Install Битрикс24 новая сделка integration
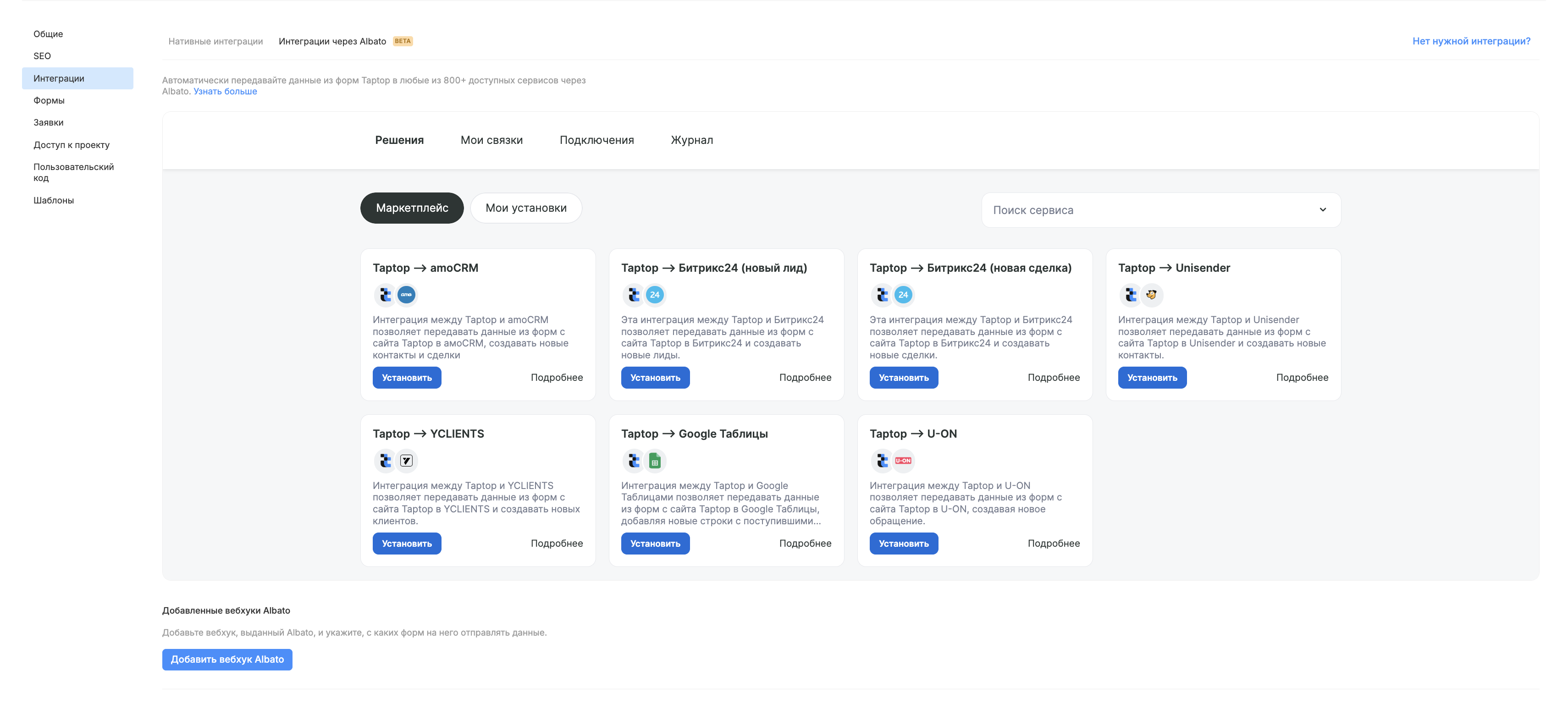1568x725 pixels. (903, 378)
